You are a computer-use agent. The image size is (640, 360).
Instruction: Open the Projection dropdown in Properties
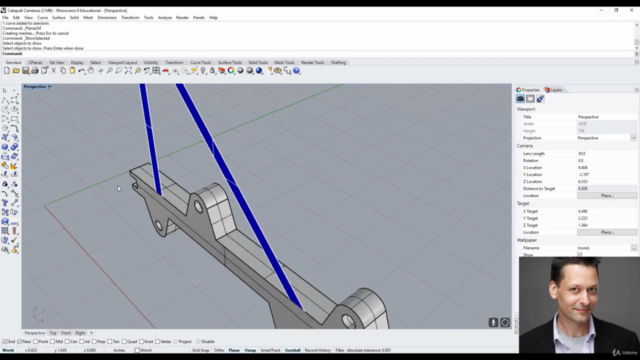[633, 138]
